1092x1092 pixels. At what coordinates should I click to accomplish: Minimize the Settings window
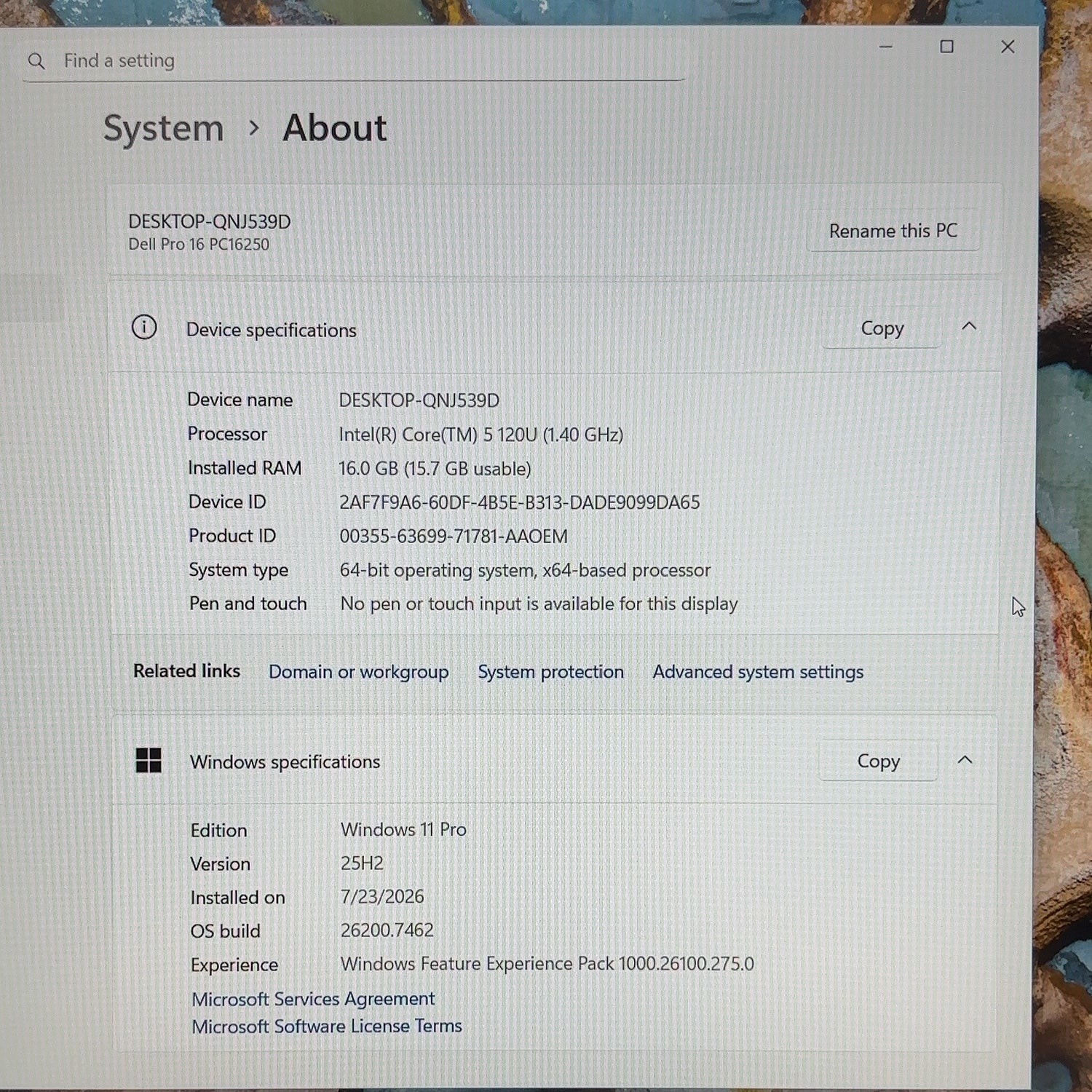pyautogui.click(x=886, y=47)
